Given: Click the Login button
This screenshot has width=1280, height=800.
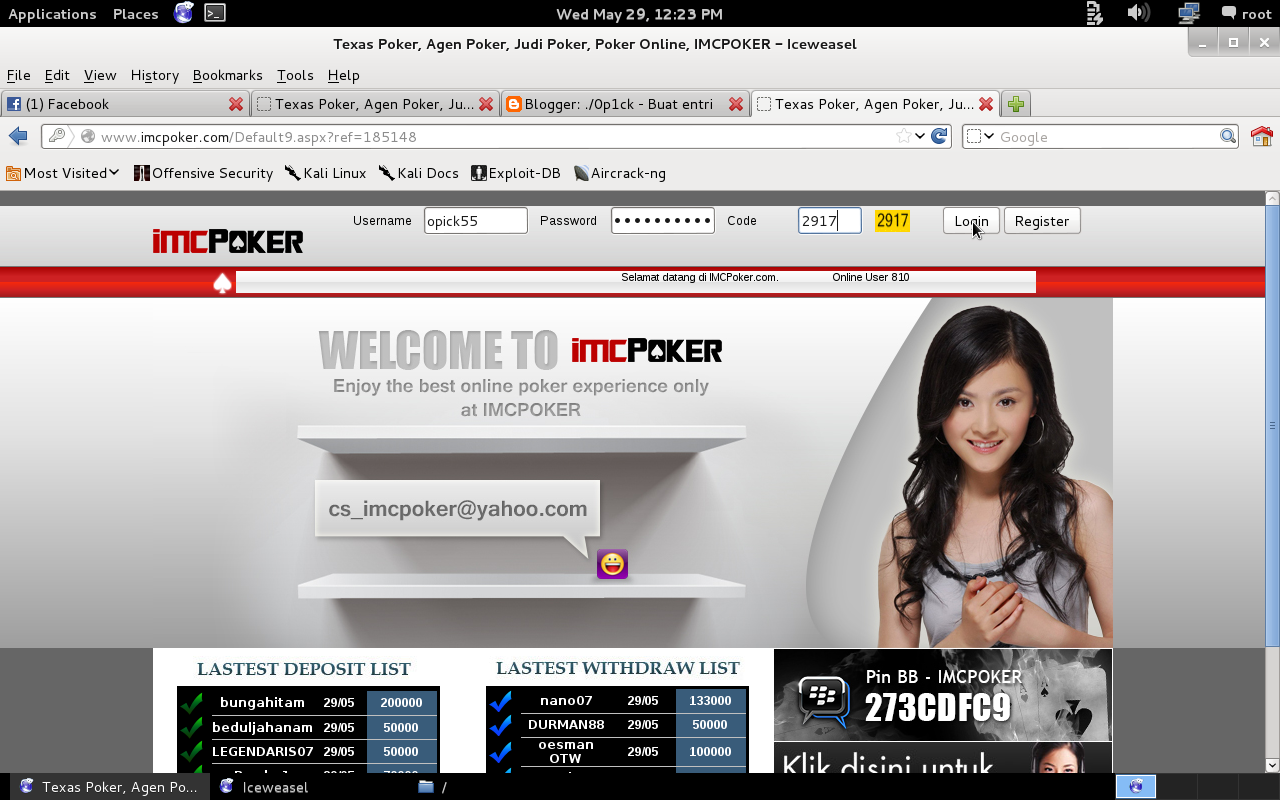Looking at the screenshot, I should [x=971, y=221].
